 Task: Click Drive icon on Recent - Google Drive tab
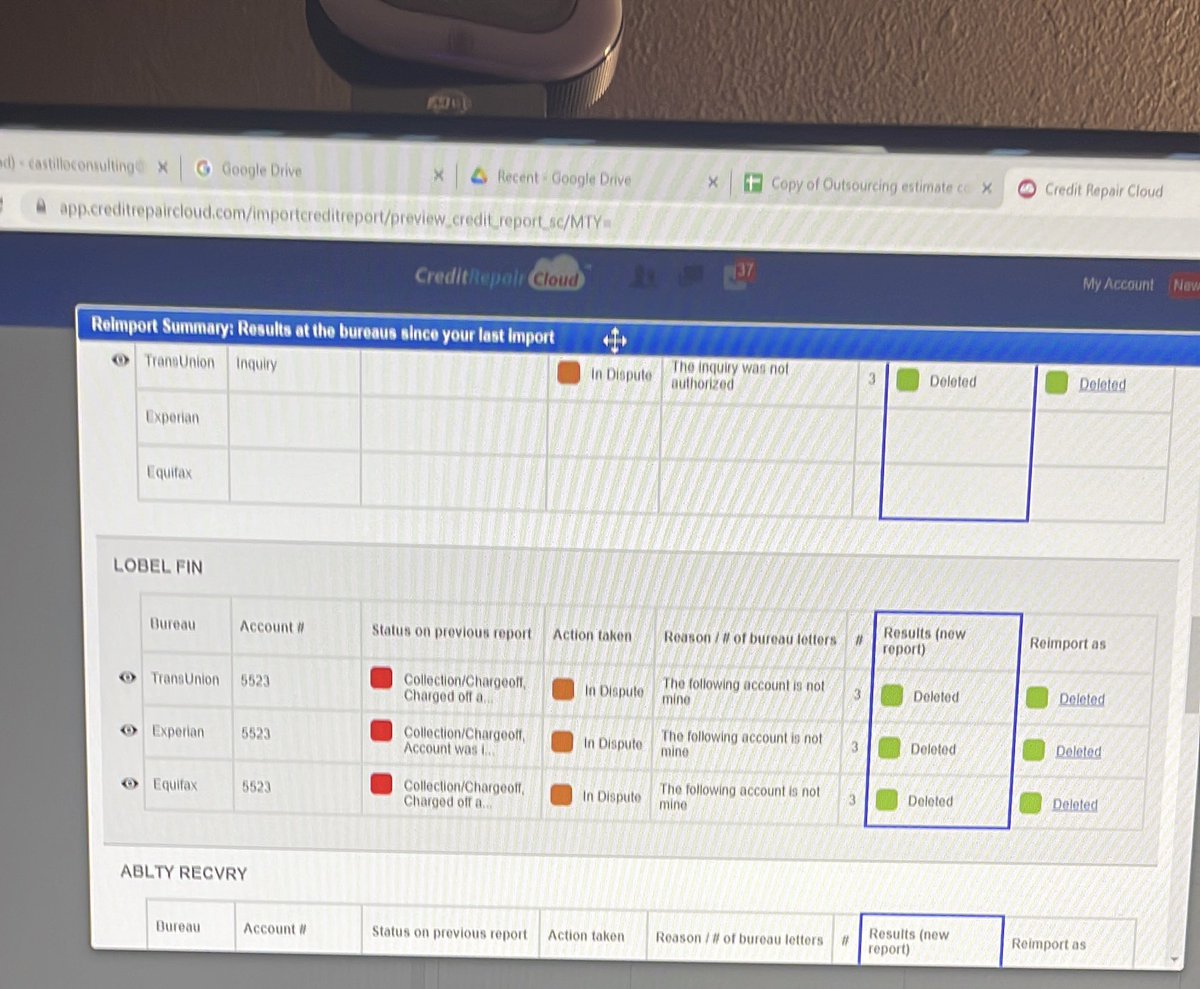(478, 176)
